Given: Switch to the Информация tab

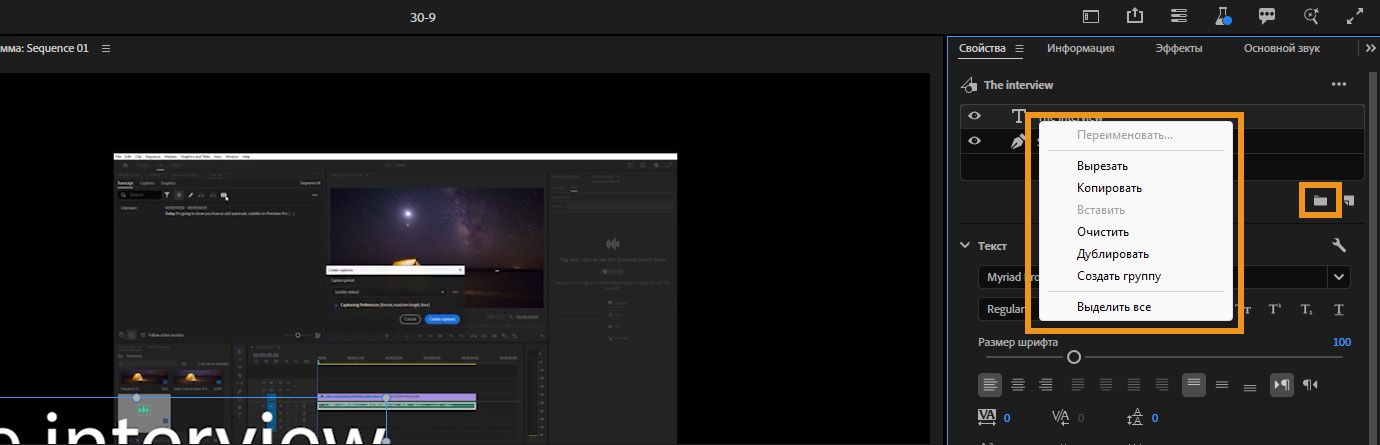Looking at the screenshot, I should point(1081,48).
